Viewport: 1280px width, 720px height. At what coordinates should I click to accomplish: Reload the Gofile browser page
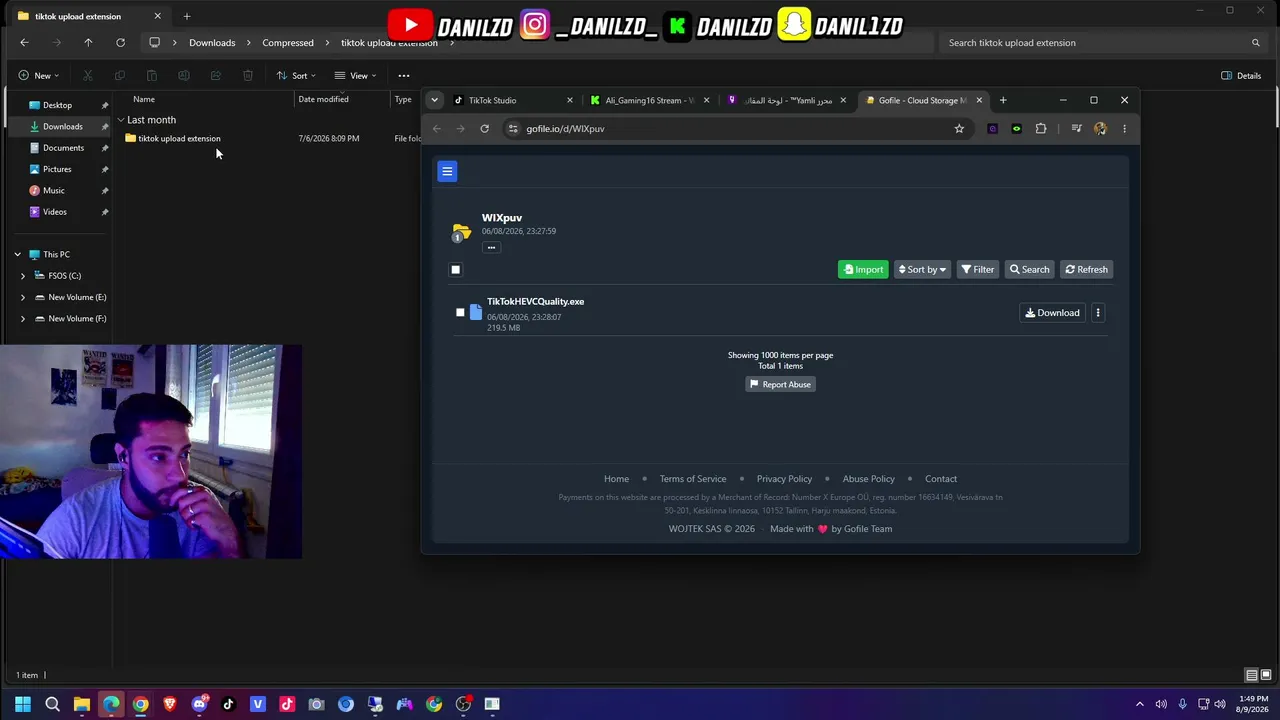[x=485, y=128]
